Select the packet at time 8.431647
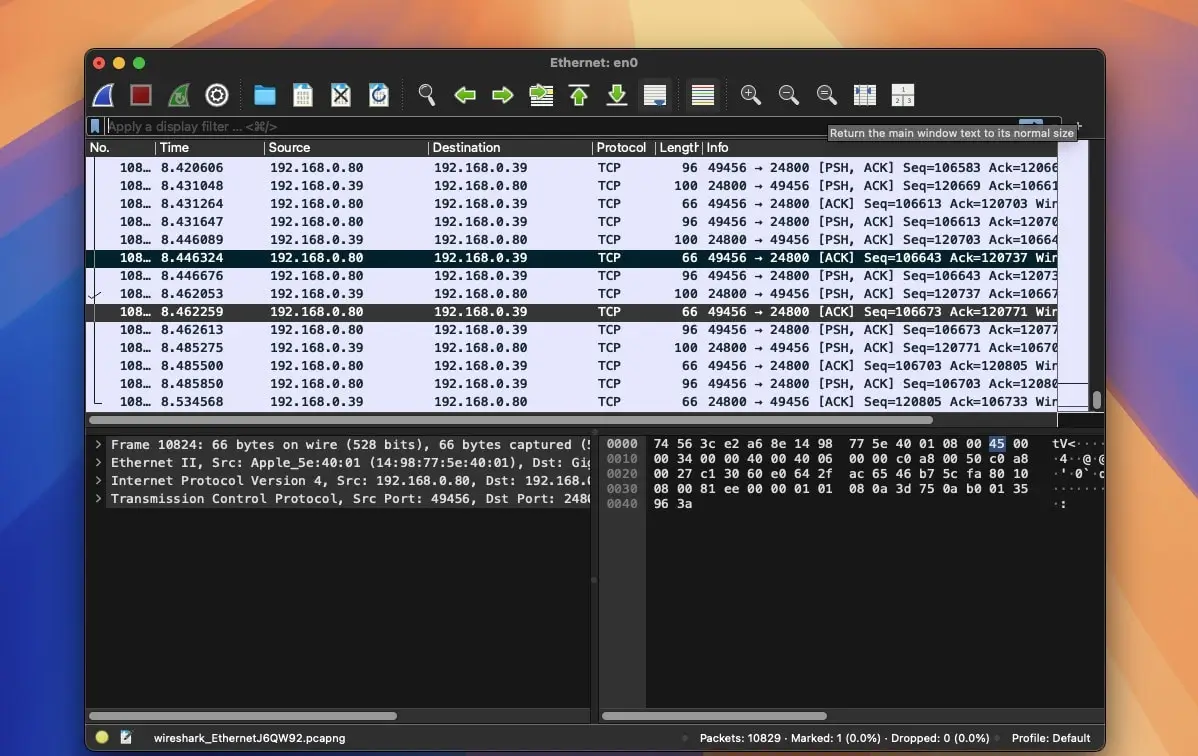The width and height of the screenshot is (1198, 756). 572,222
